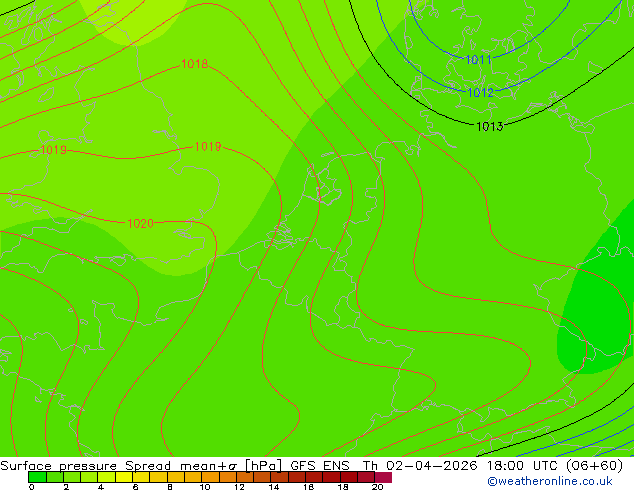The image size is (634, 490).
Task: Click the legend scale value '6'
Action: coord(135,487)
